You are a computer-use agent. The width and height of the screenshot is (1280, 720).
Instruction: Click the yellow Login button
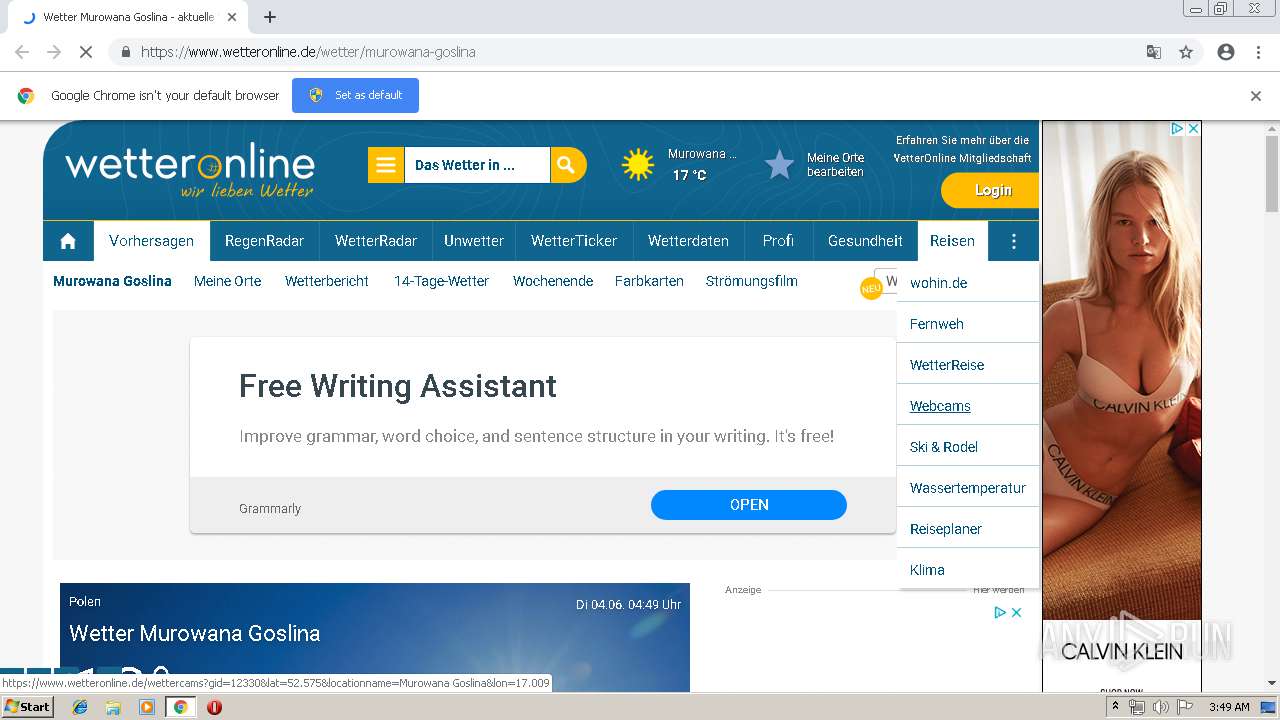click(x=990, y=190)
